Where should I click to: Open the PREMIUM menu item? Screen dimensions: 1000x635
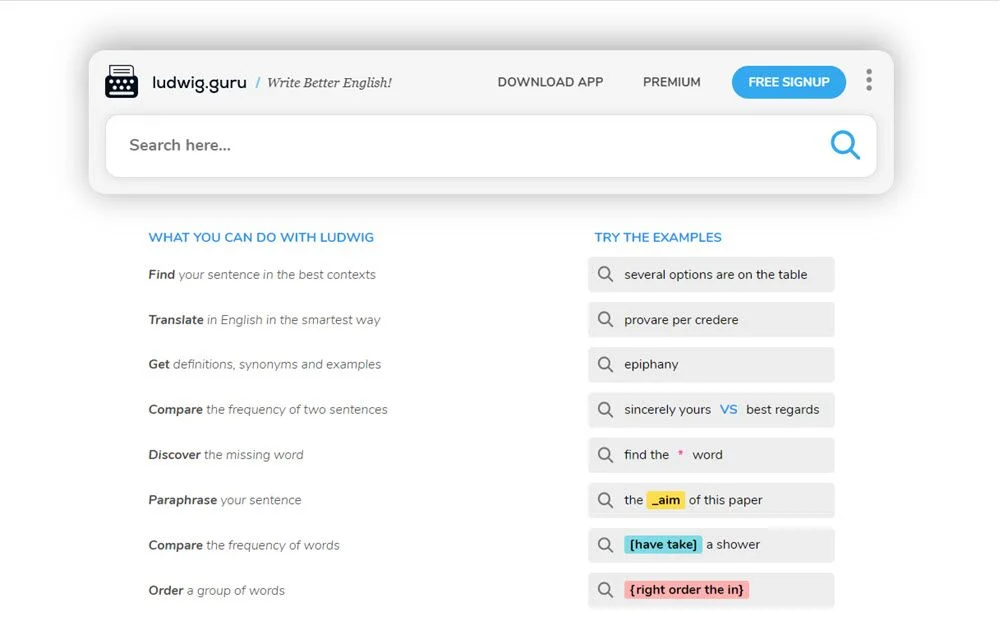(x=672, y=82)
